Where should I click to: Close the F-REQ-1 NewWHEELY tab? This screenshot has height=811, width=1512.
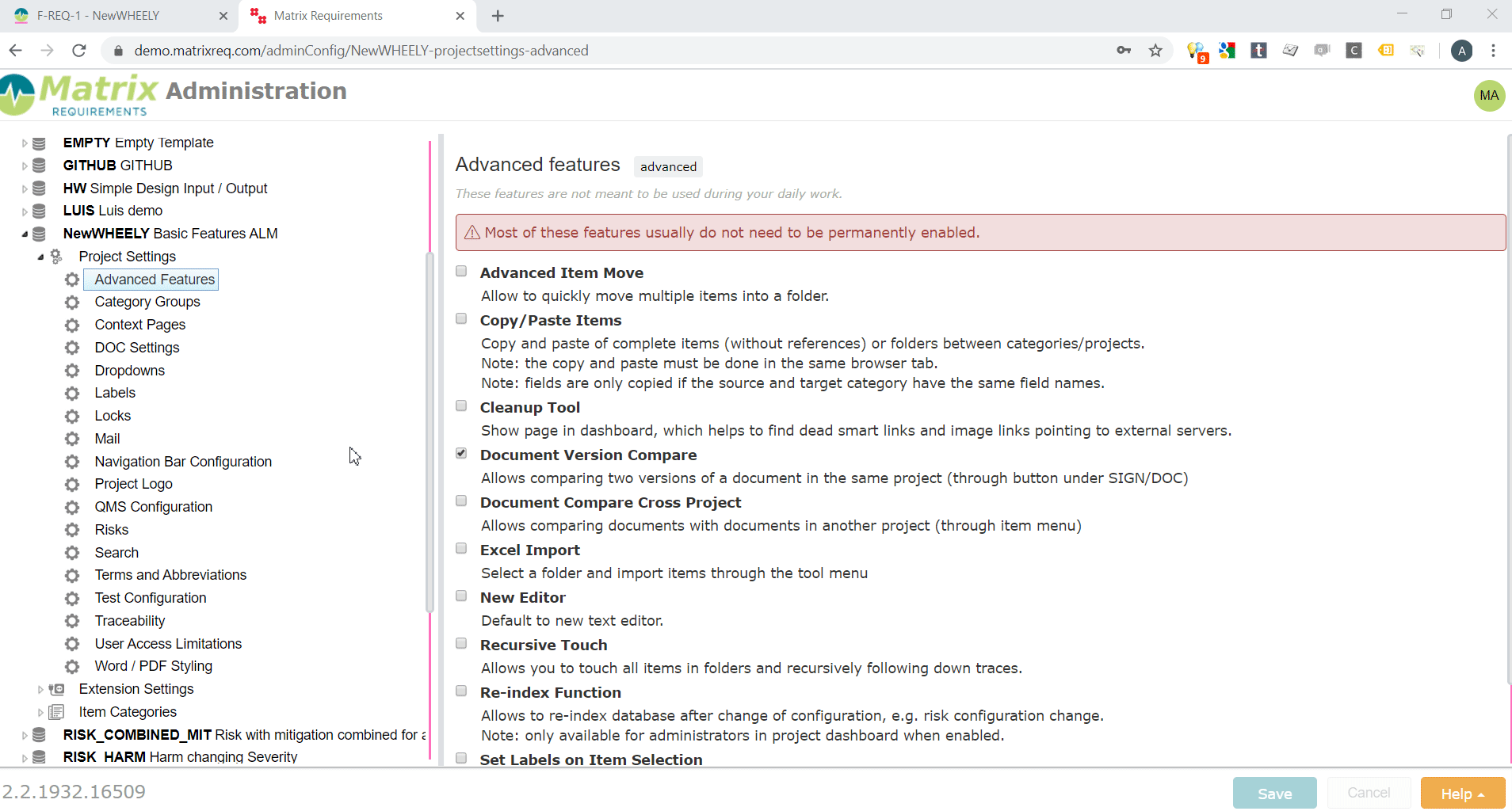223,16
